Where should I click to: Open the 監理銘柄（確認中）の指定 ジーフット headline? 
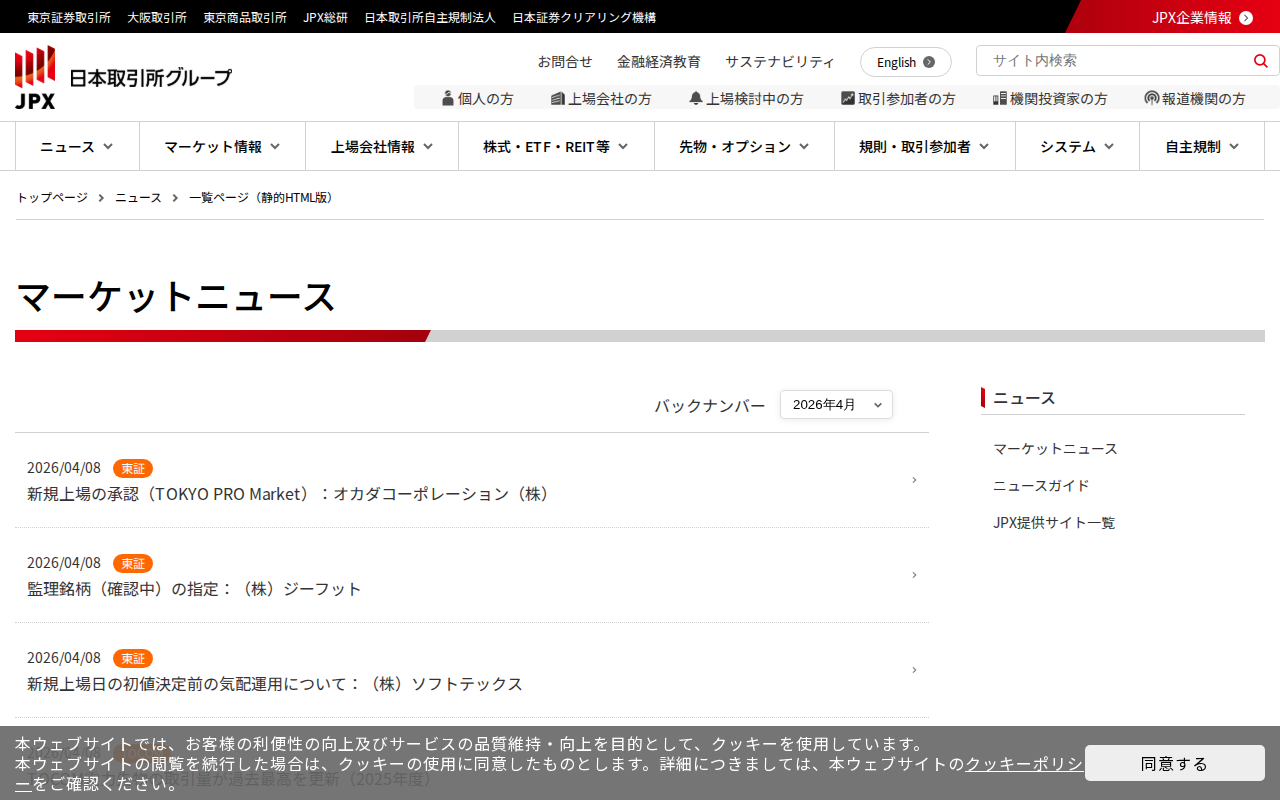pos(194,589)
